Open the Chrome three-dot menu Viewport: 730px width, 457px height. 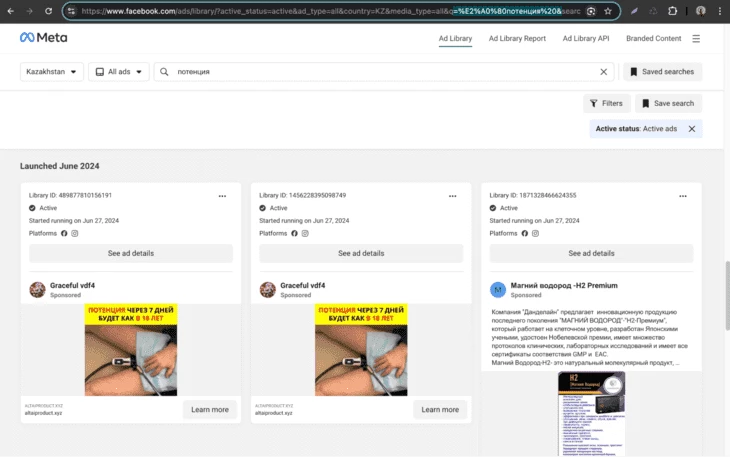click(x=720, y=11)
